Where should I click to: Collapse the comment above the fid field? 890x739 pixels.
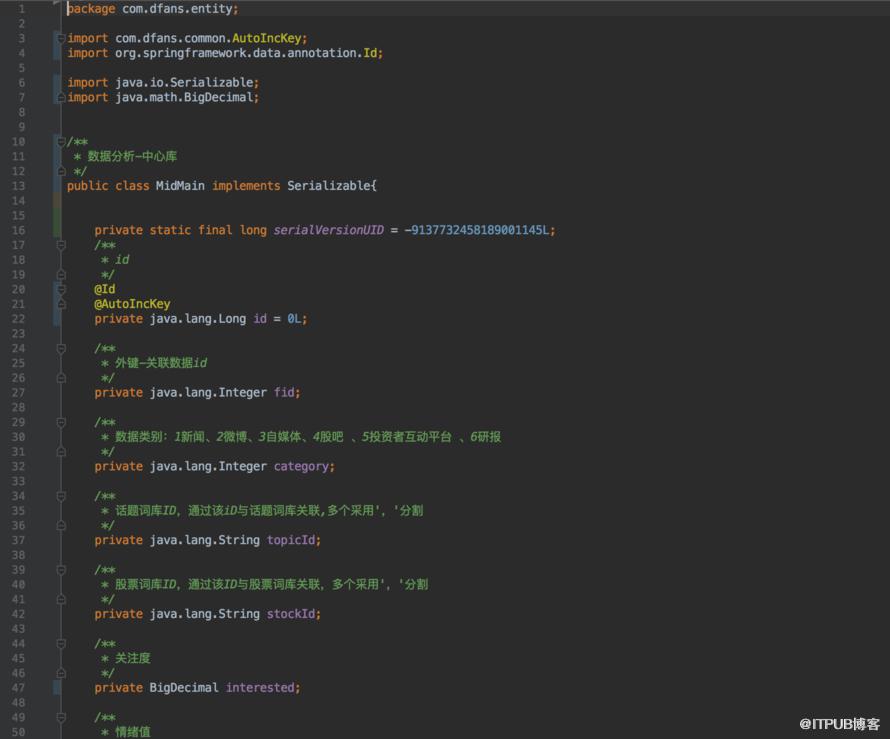click(61, 348)
